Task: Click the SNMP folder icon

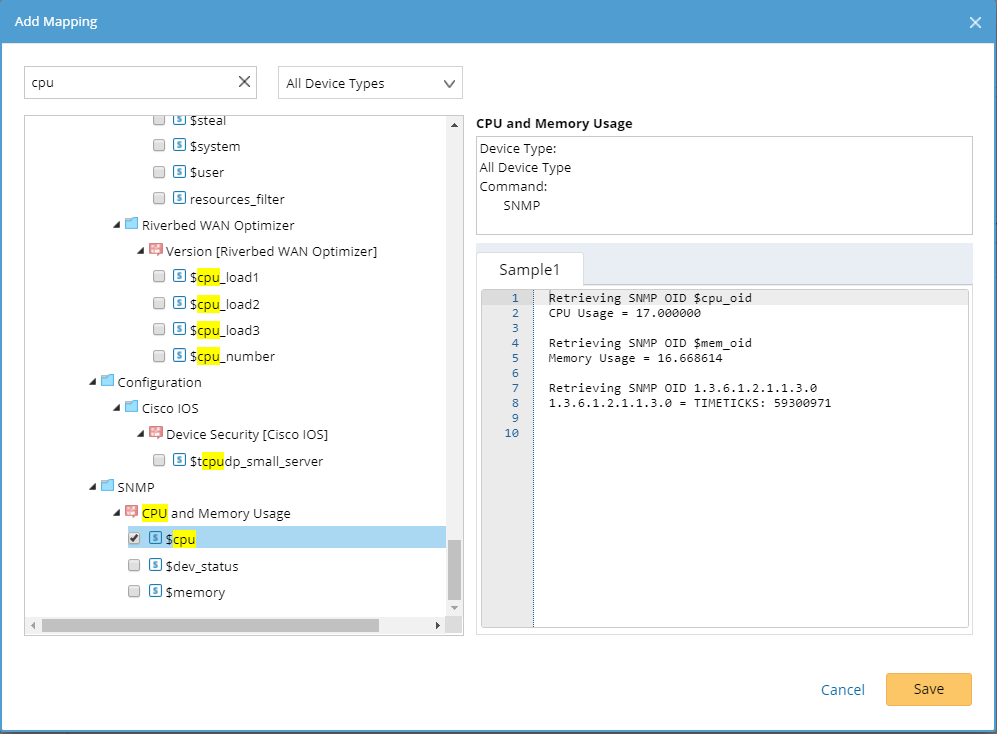Action: (107, 487)
